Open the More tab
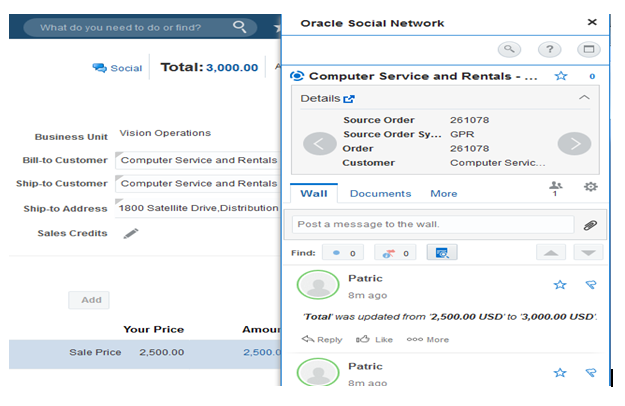 444,194
